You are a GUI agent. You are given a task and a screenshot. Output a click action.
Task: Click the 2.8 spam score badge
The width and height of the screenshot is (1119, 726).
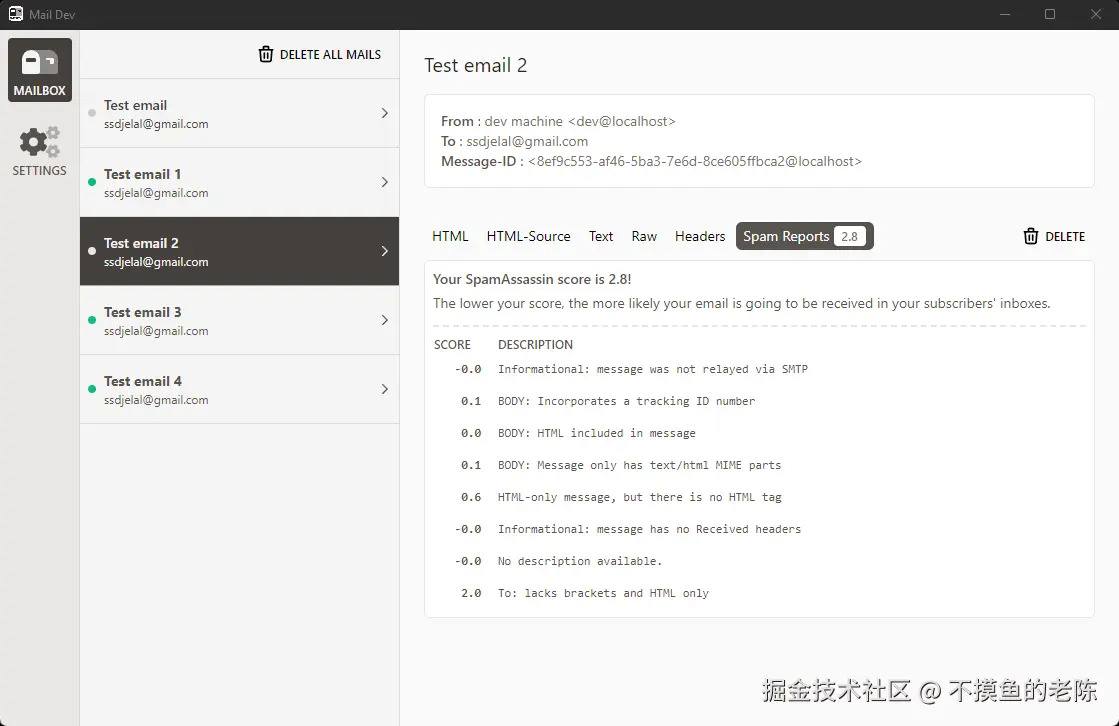click(849, 236)
